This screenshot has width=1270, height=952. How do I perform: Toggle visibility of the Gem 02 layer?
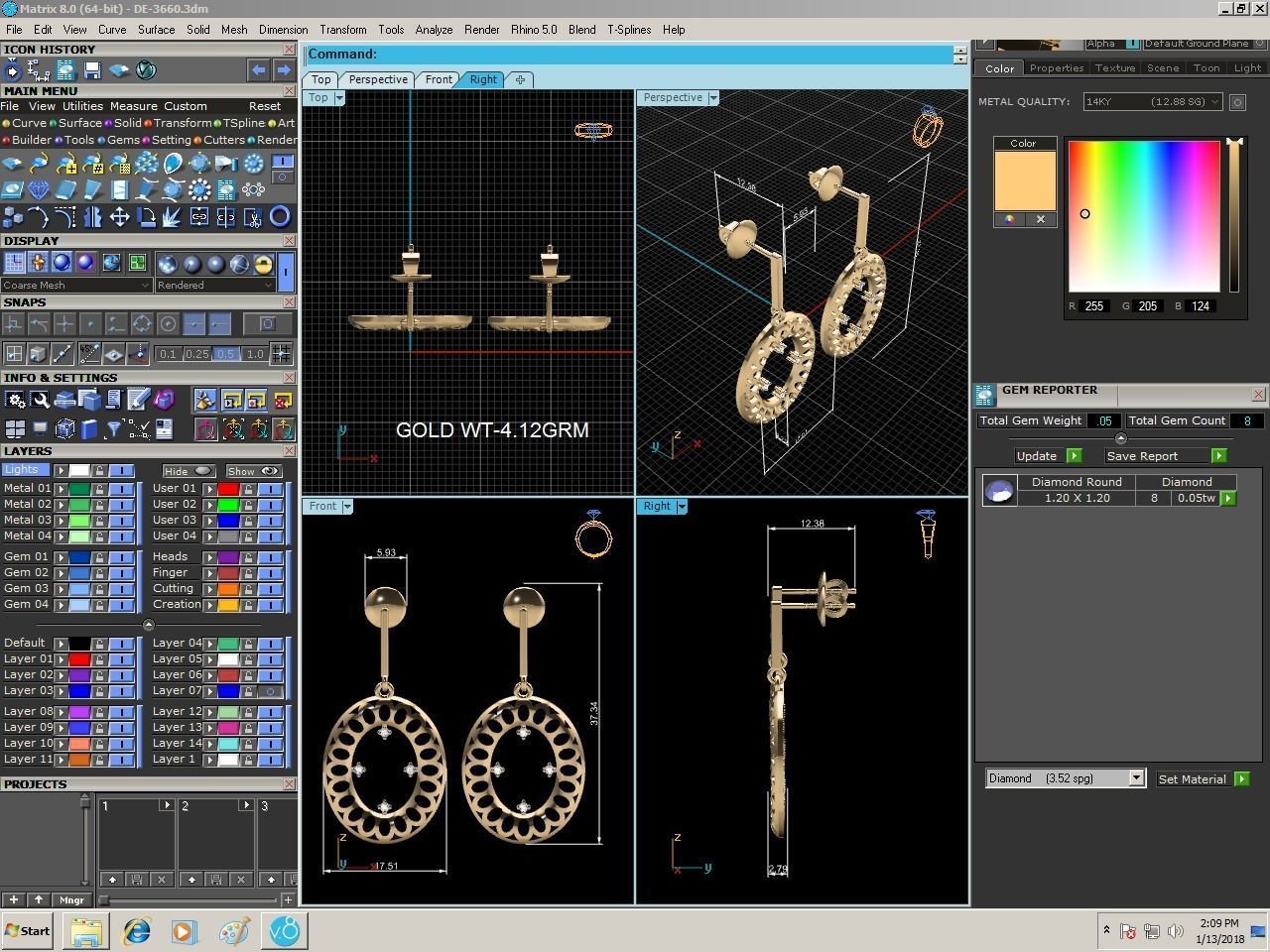122,572
